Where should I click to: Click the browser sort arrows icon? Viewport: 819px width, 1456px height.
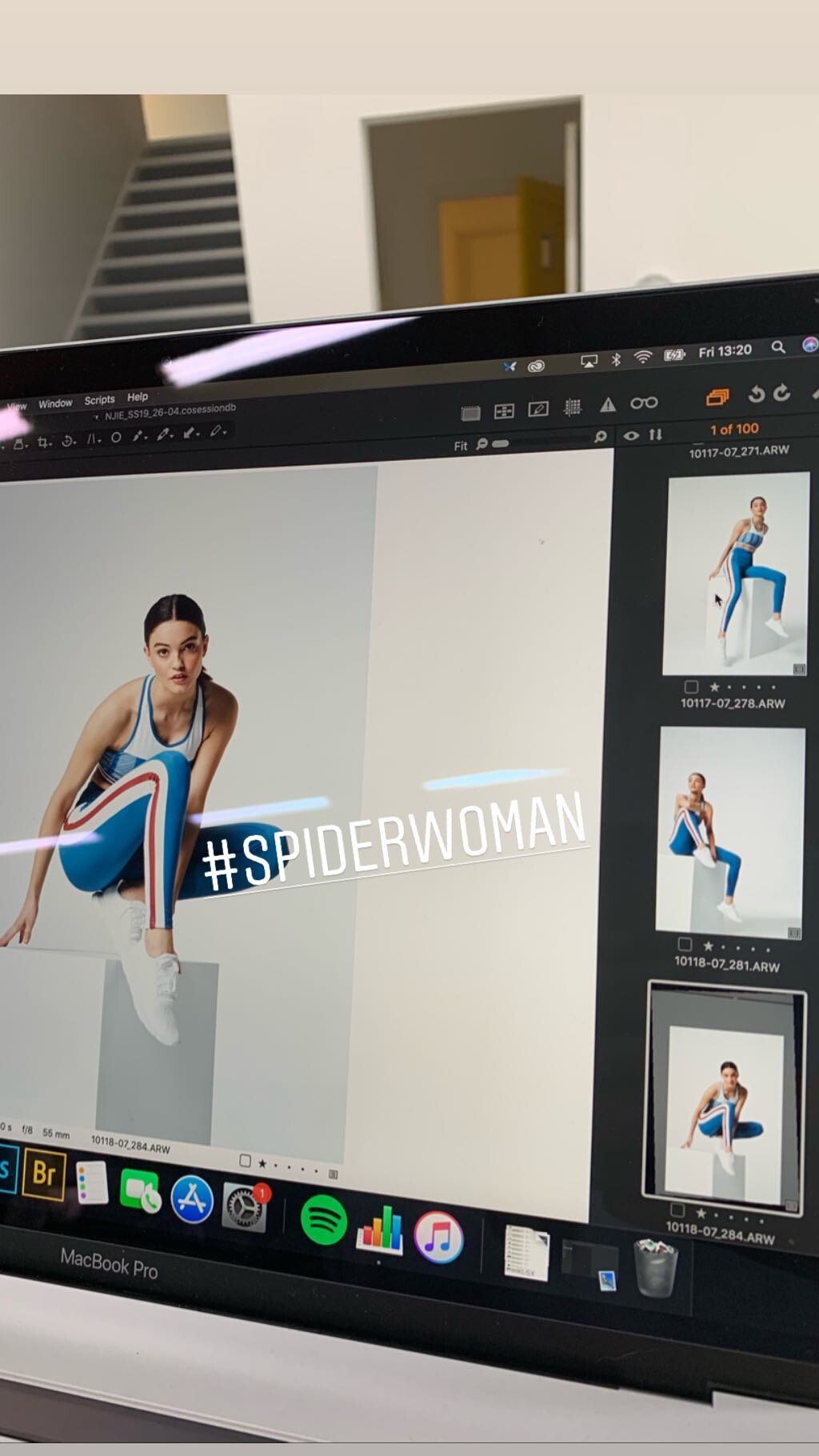(x=656, y=434)
